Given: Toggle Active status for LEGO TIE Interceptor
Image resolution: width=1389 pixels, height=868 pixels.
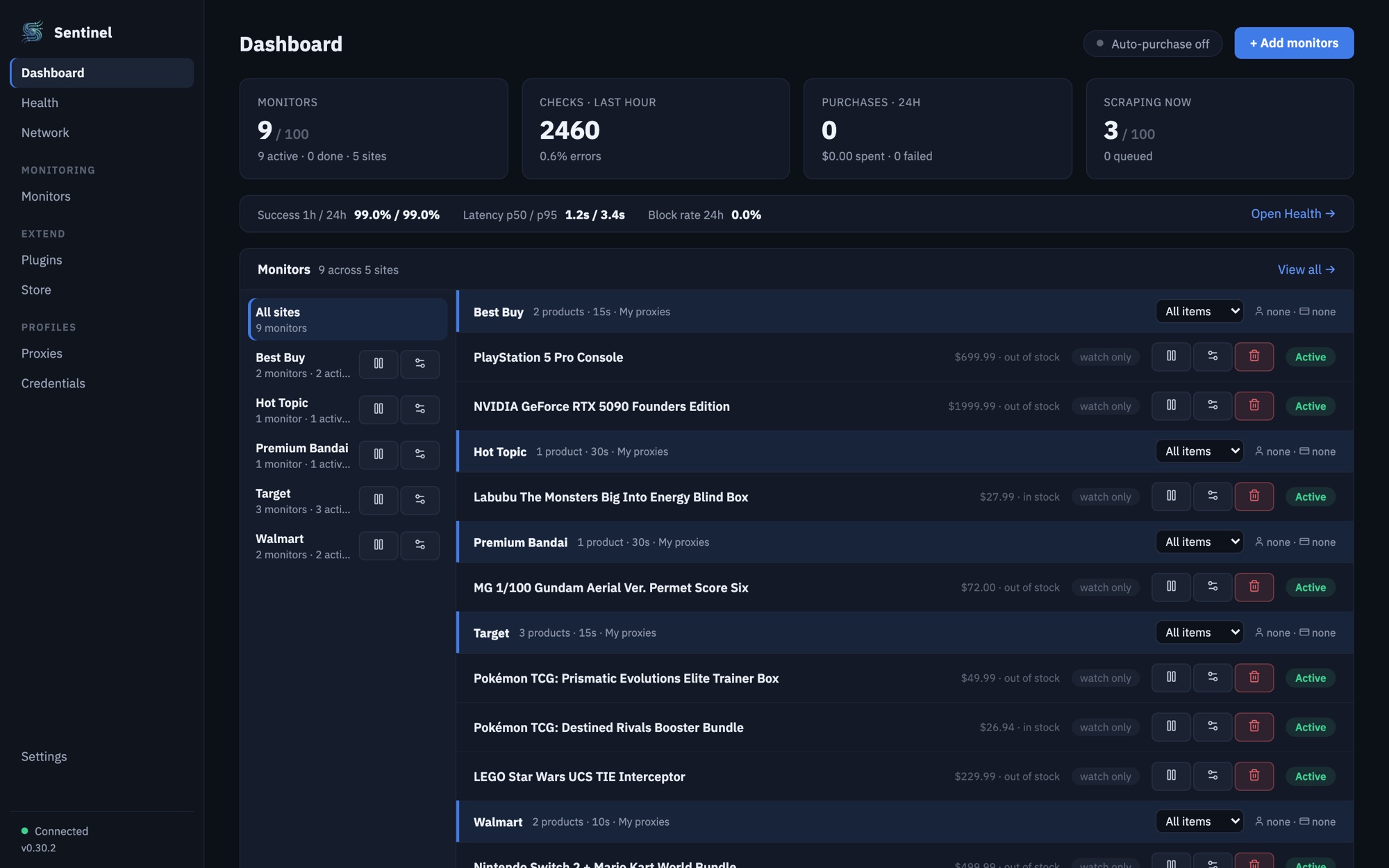Looking at the screenshot, I should pyautogui.click(x=1311, y=776).
